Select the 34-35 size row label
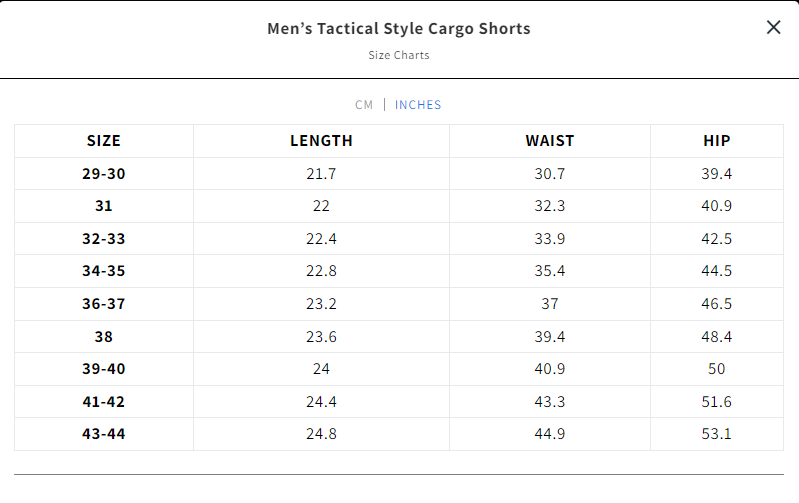The width and height of the screenshot is (799, 503). point(104,271)
